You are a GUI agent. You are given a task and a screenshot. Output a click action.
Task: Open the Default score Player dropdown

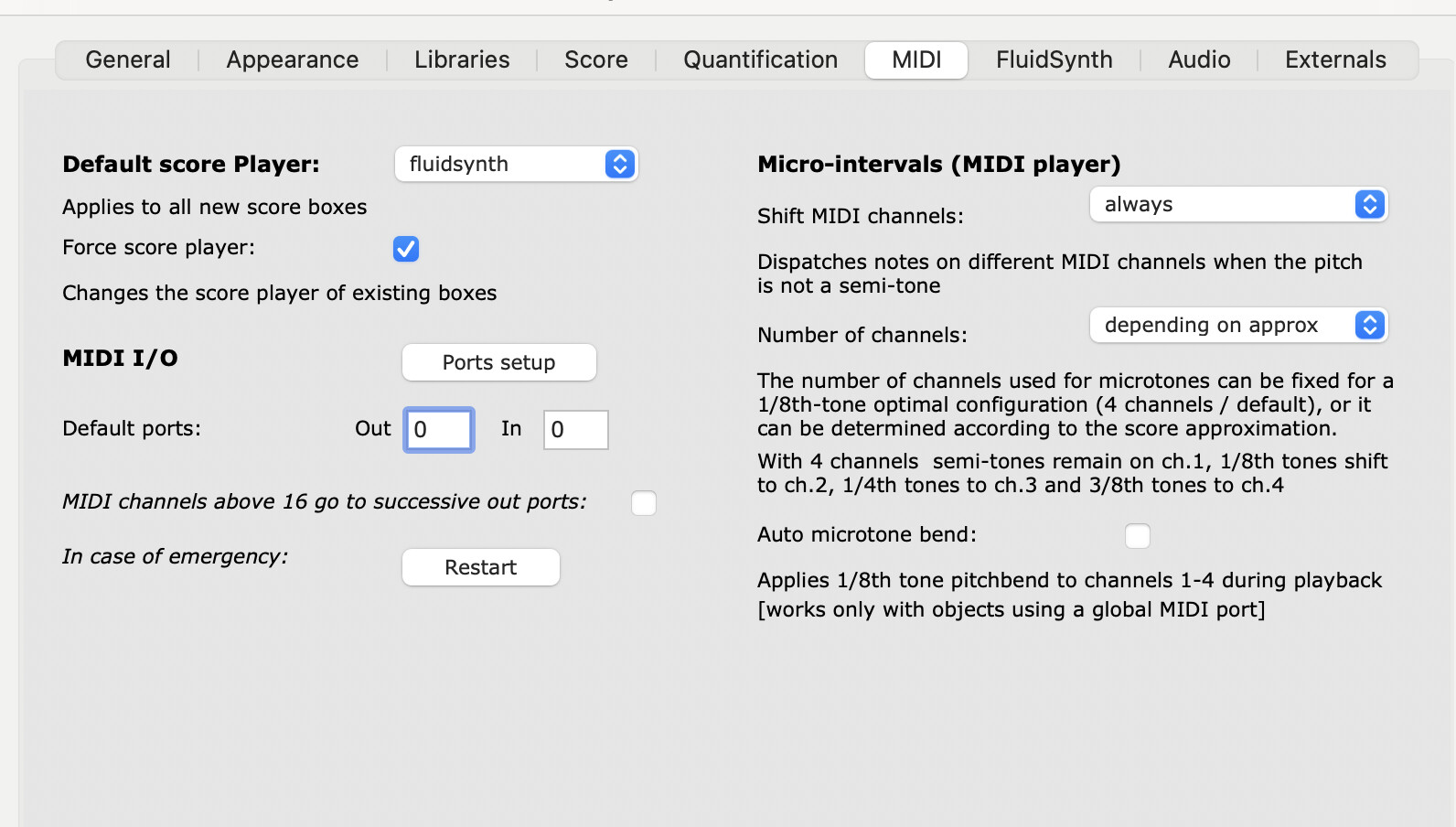tap(515, 165)
